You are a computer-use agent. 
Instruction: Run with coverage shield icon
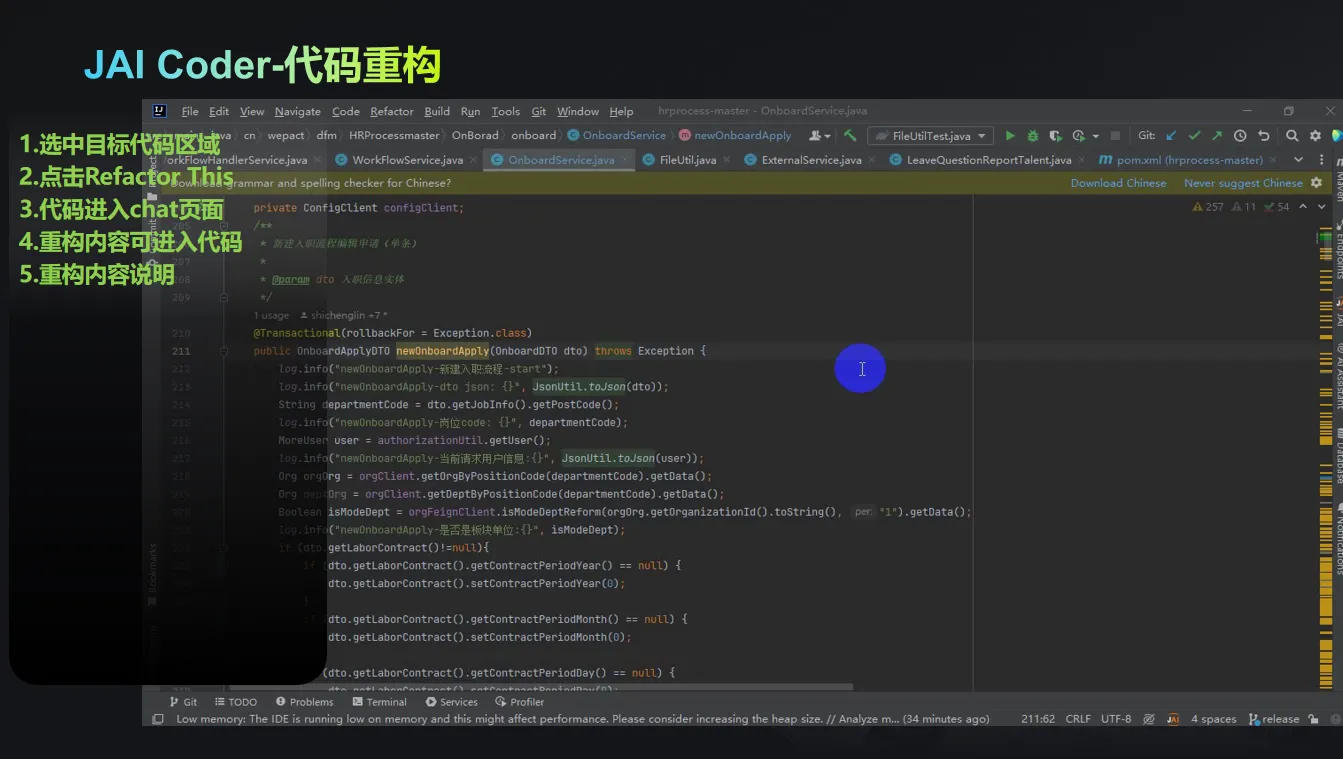[1056, 135]
